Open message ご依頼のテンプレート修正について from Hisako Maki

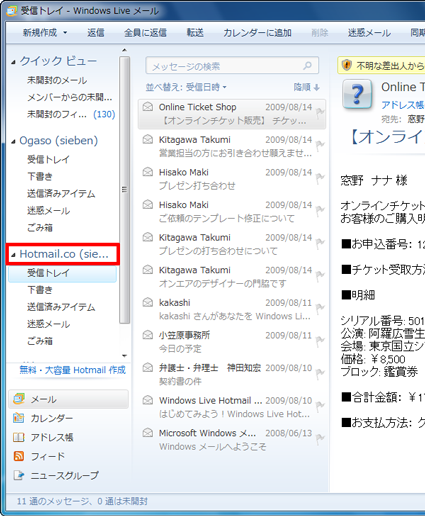pos(232,211)
